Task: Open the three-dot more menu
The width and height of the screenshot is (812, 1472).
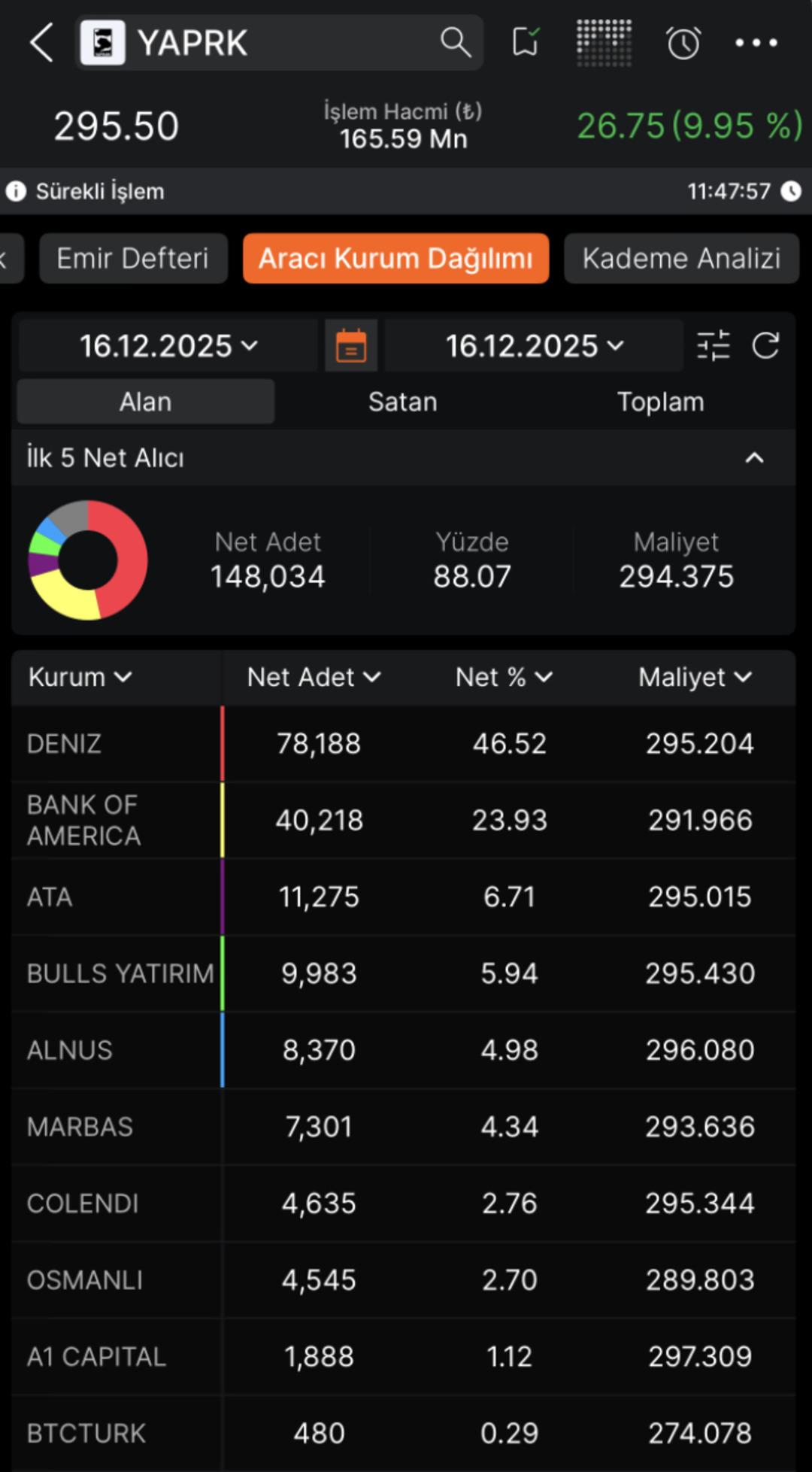Action: (756, 43)
